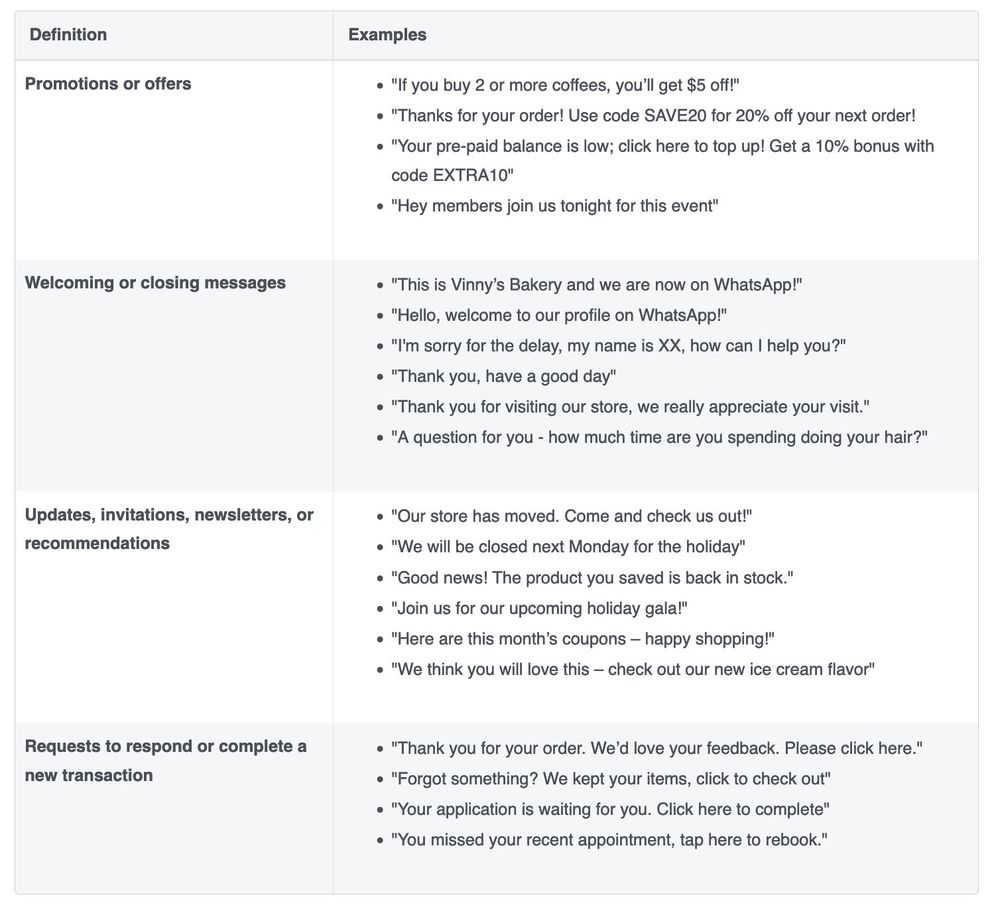
Task: Click 'We'd love your feedback' example
Action: [x=656, y=748]
